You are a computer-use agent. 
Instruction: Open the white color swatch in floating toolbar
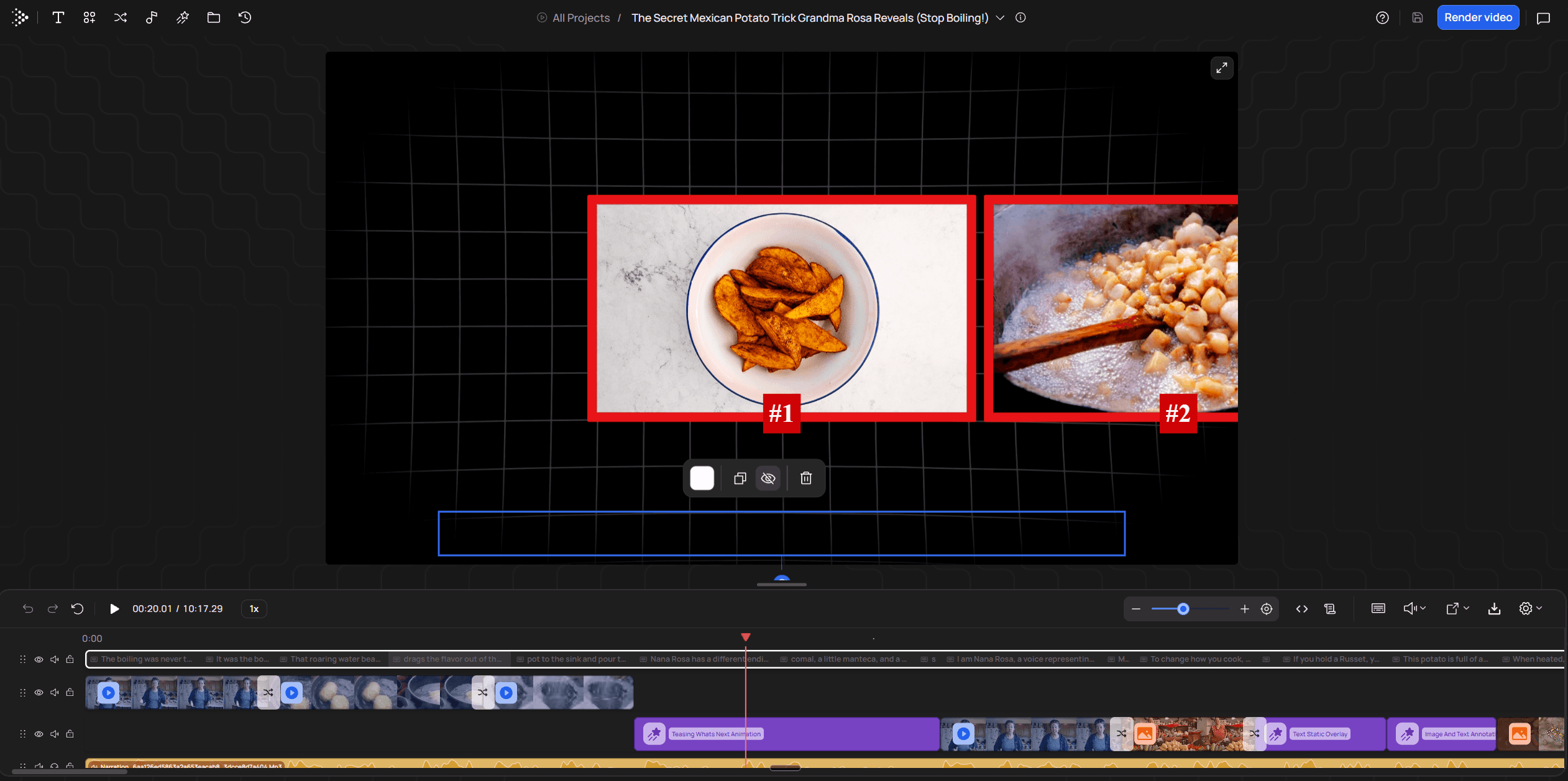coord(702,478)
